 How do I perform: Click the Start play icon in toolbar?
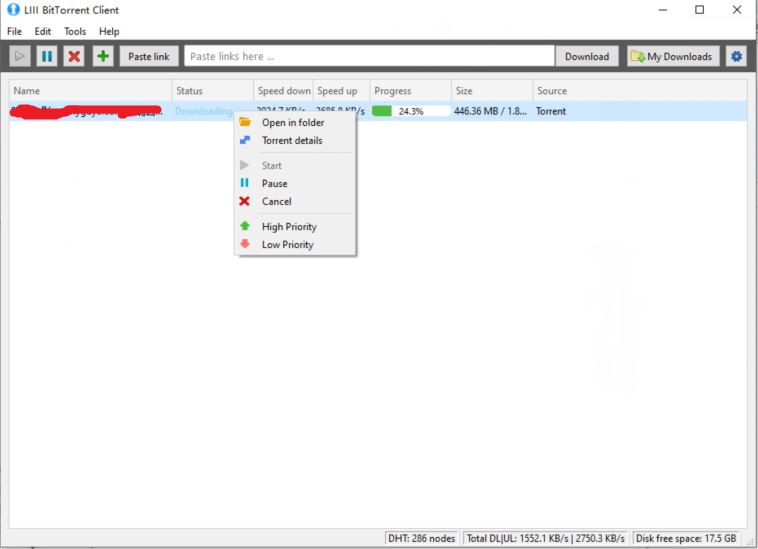click(x=20, y=57)
